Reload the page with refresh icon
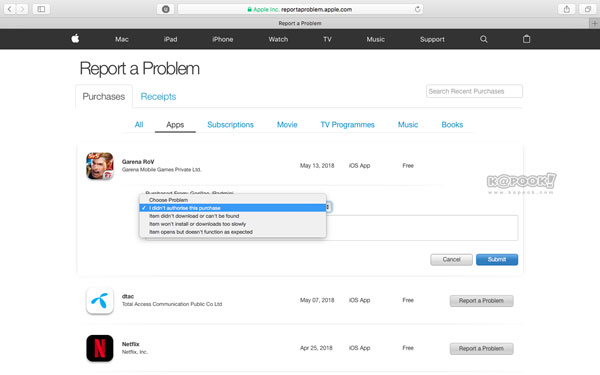This screenshot has height=375, width=600. (417, 9)
